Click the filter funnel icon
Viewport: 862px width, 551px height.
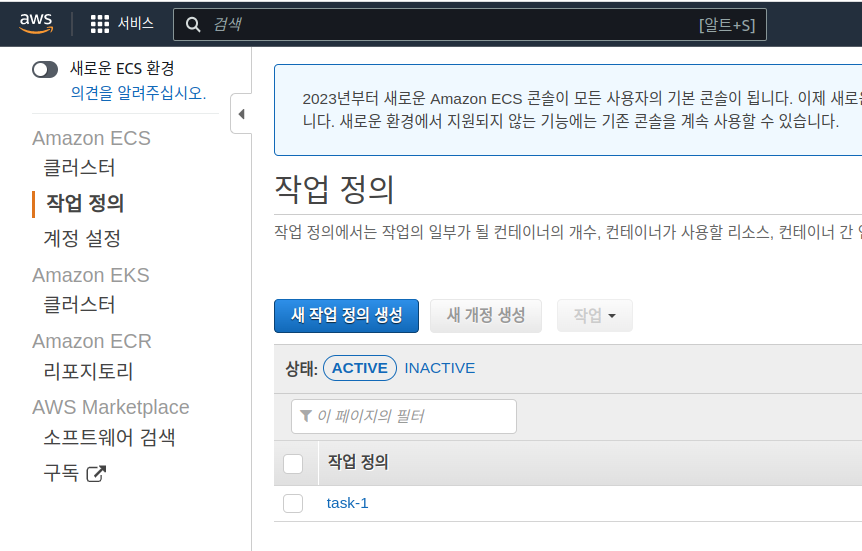pos(306,416)
